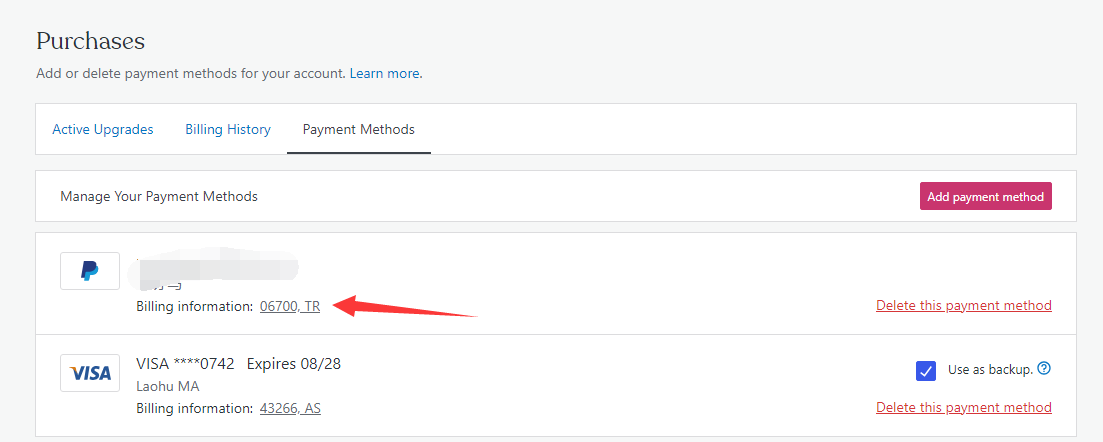Open help icon next to Use as backup
The width and height of the screenshot is (1103, 442).
(x=1044, y=369)
